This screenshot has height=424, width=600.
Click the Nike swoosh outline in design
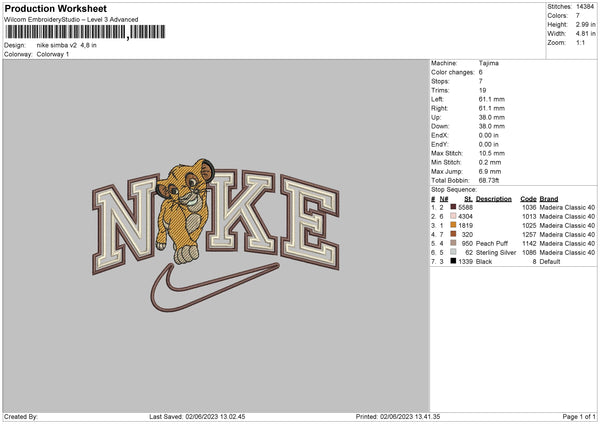tap(215, 287)
